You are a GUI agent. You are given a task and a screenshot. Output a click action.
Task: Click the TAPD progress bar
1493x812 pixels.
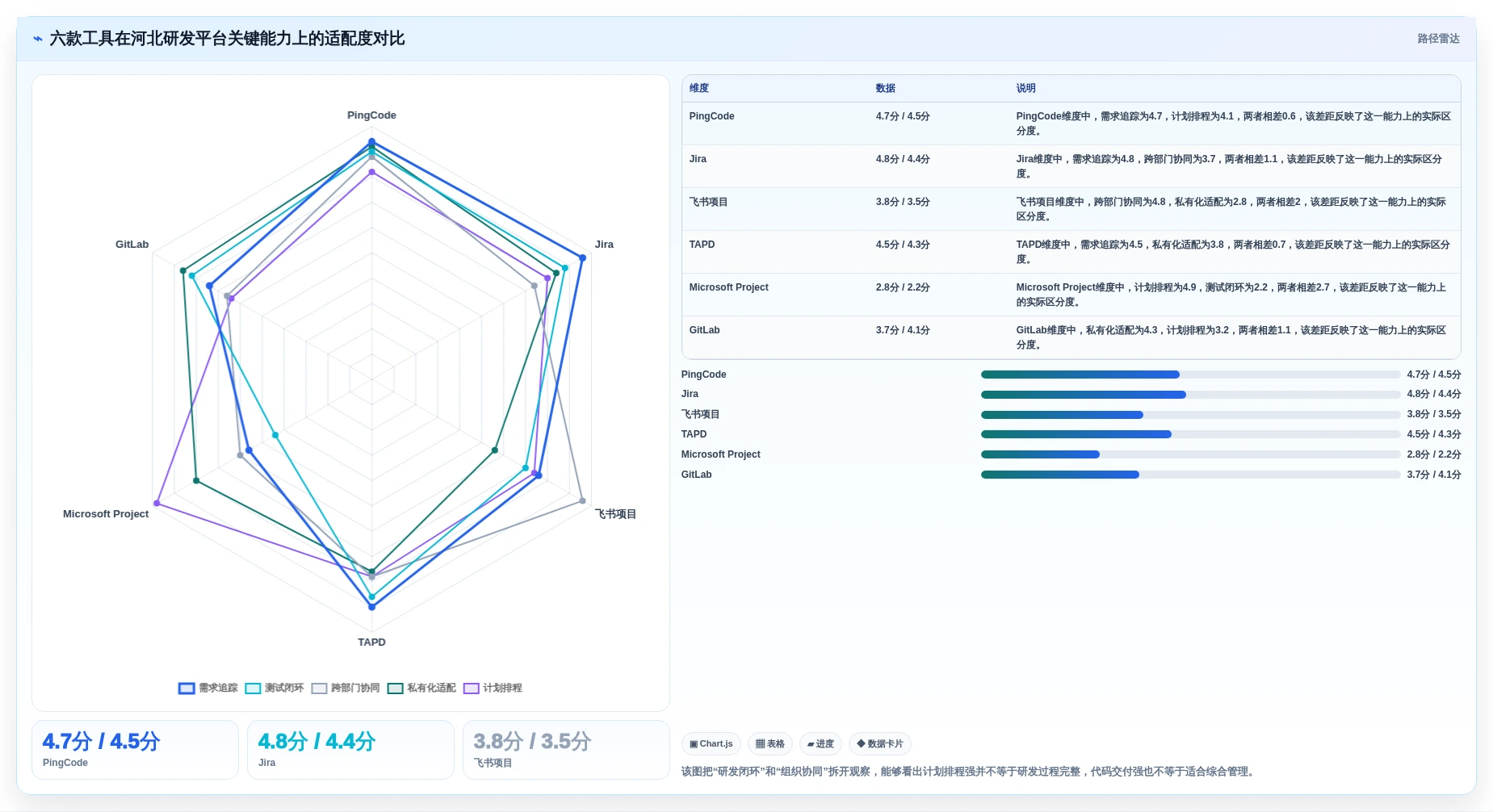(1190, 434)
